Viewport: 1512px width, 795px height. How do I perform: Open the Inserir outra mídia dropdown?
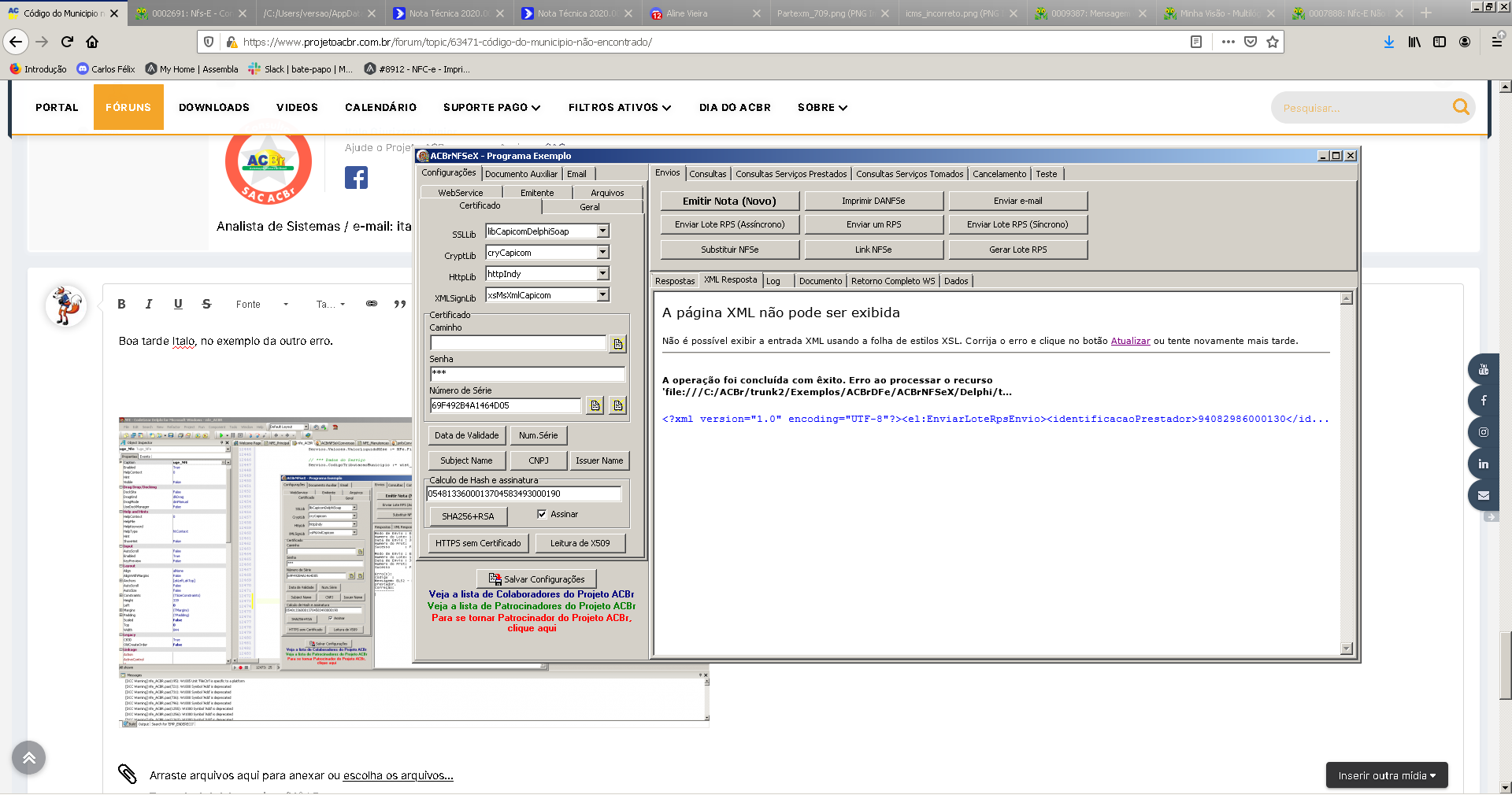click(1387, 775)
